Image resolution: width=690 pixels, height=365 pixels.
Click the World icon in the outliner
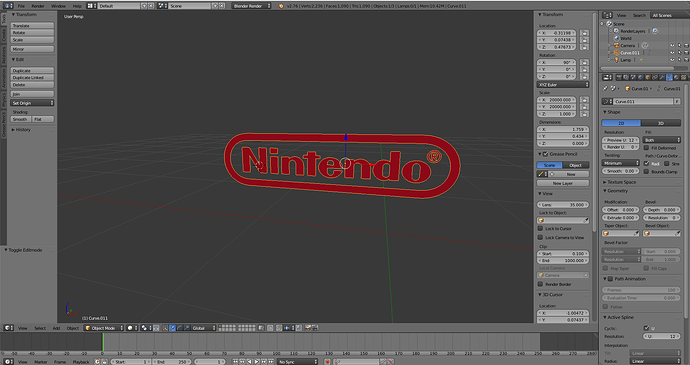617,38
